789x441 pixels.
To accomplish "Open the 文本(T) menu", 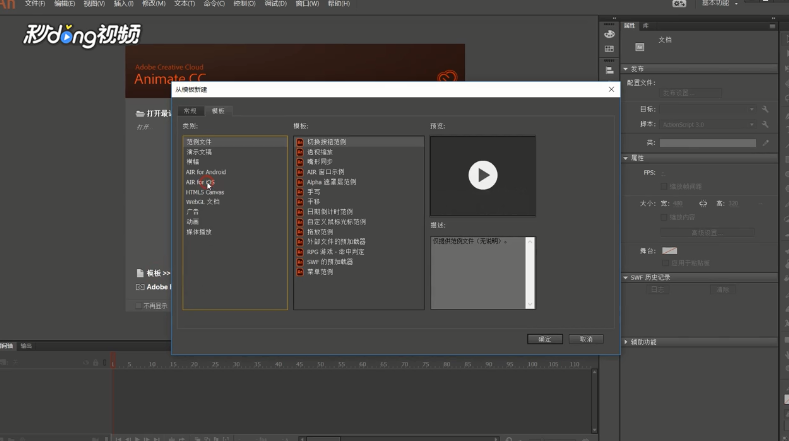I will coord(185,4).
